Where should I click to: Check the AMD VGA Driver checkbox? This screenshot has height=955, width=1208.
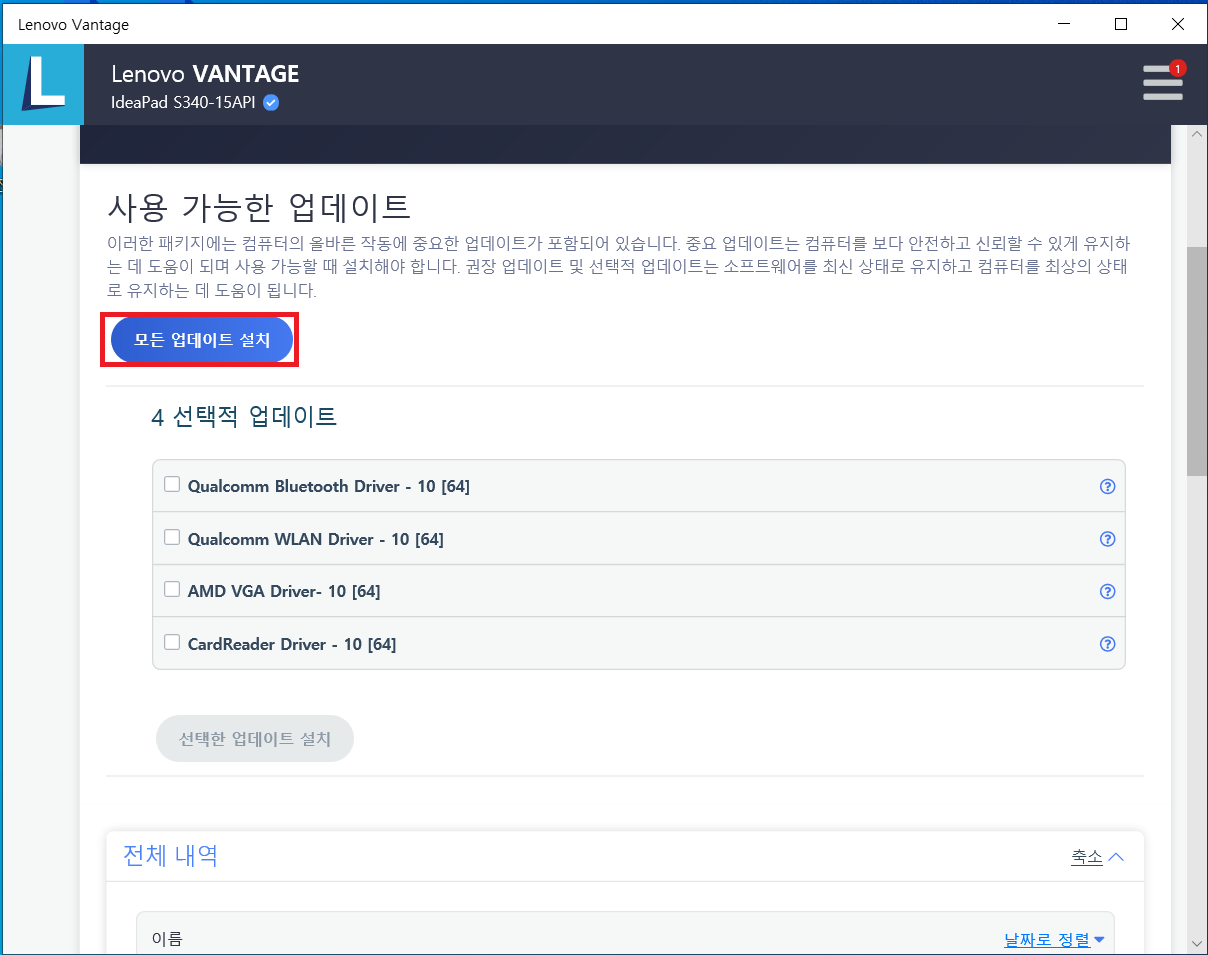pyautogui.click(x=172, y=589)
